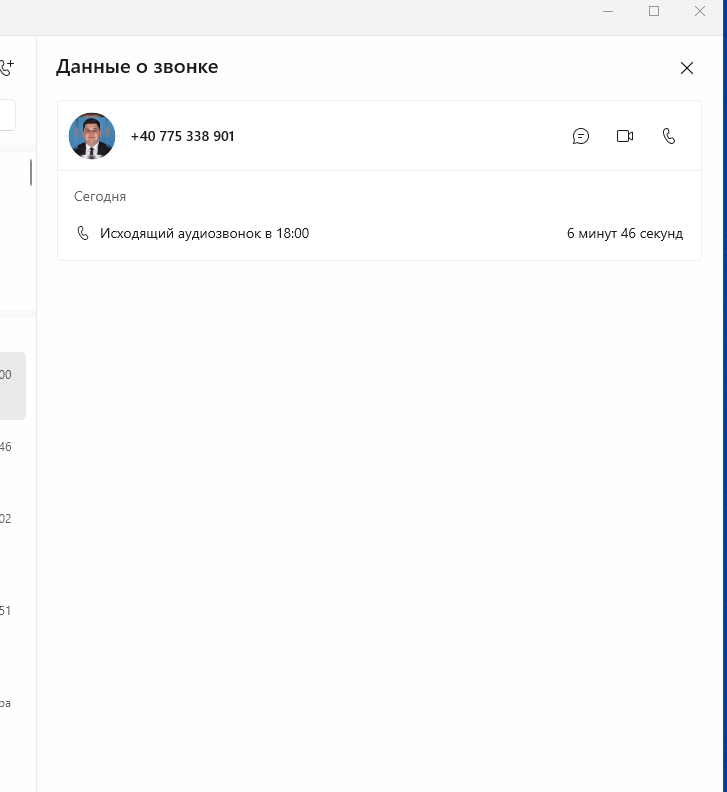Click the duration 6 минут 46 секунд
The height and width of the screenshot is (792, 727).
(624, 233)
